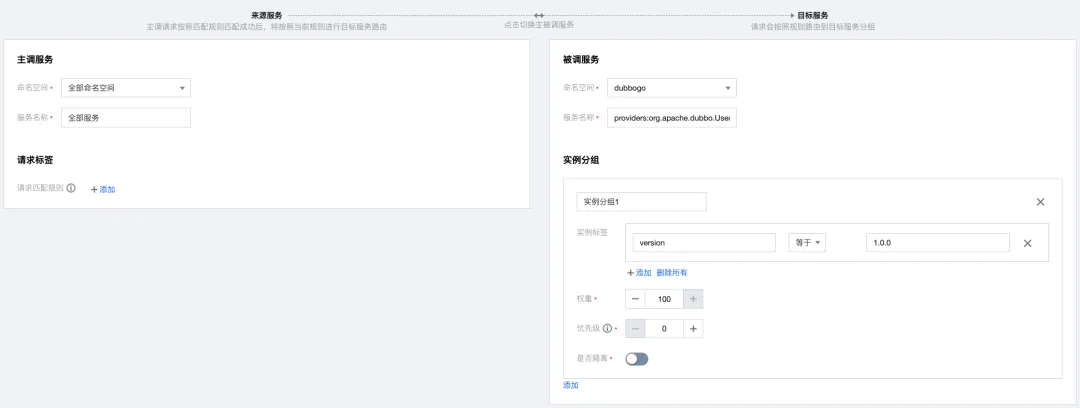Decrease the 权重 value with minus button
The height and width of the screenshot is (408, 1080).
635,299
